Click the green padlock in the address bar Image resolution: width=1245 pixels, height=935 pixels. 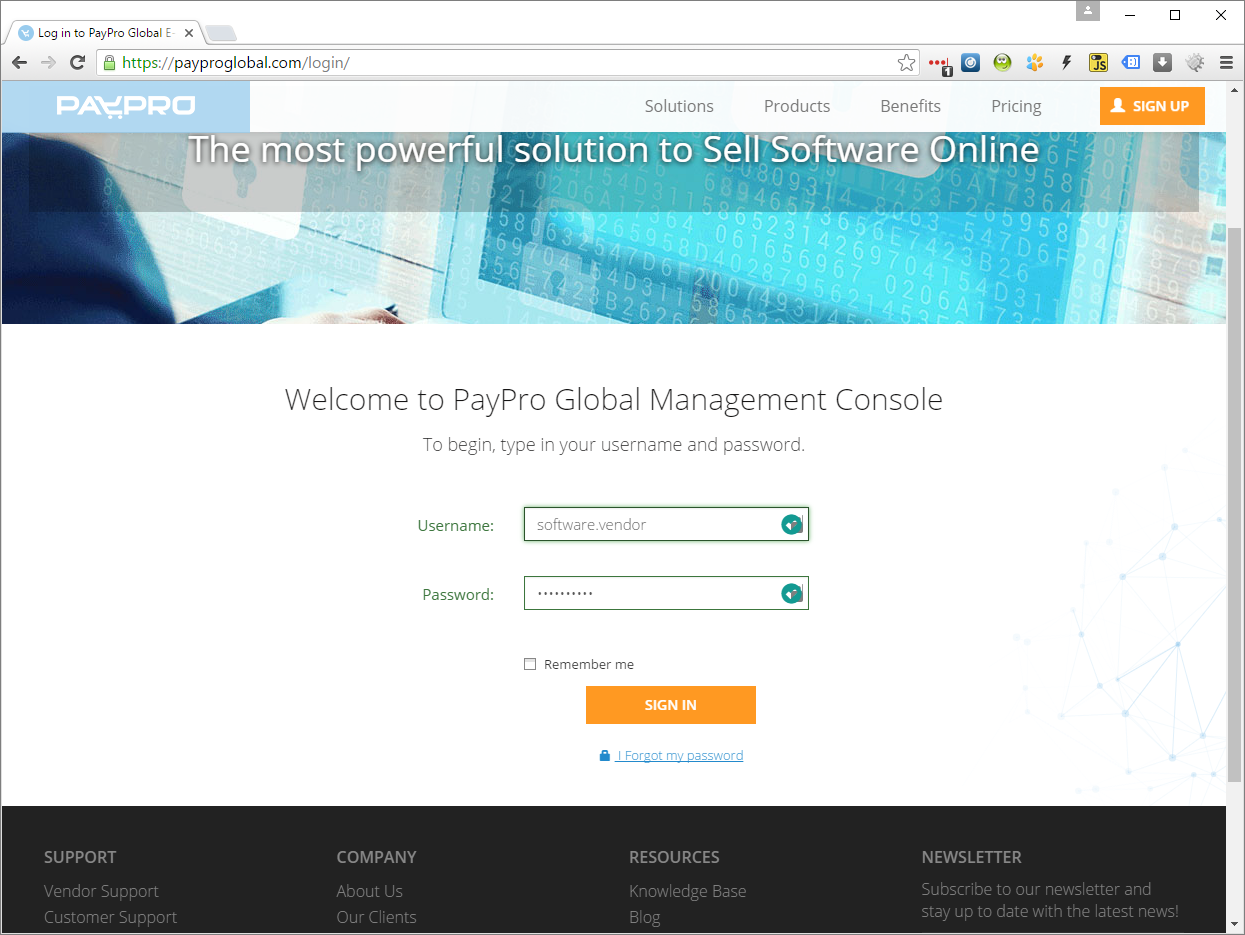[110, 63]
